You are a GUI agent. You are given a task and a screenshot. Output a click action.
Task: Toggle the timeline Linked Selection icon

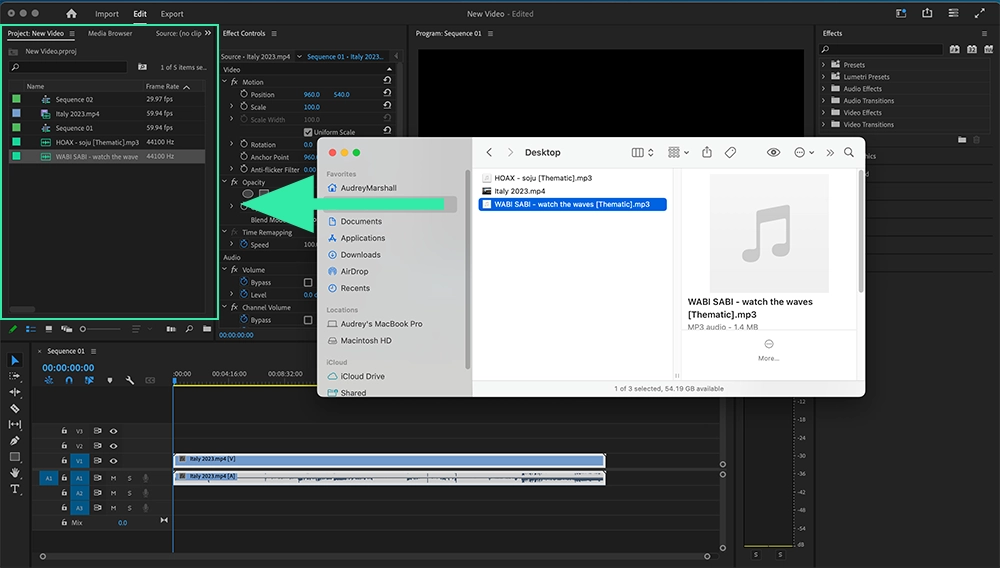89,380
